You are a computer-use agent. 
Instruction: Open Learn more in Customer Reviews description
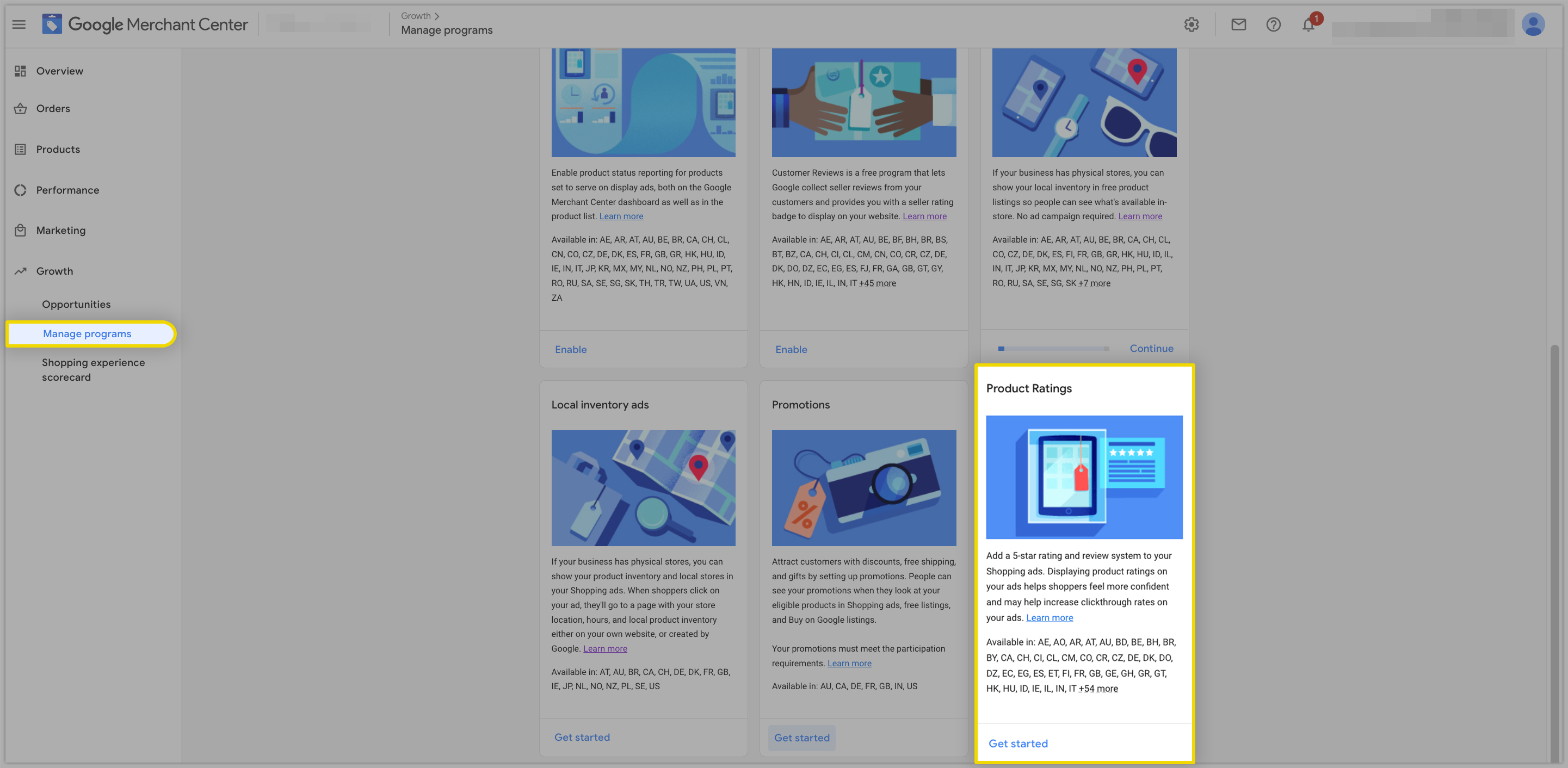click(924, 216)
